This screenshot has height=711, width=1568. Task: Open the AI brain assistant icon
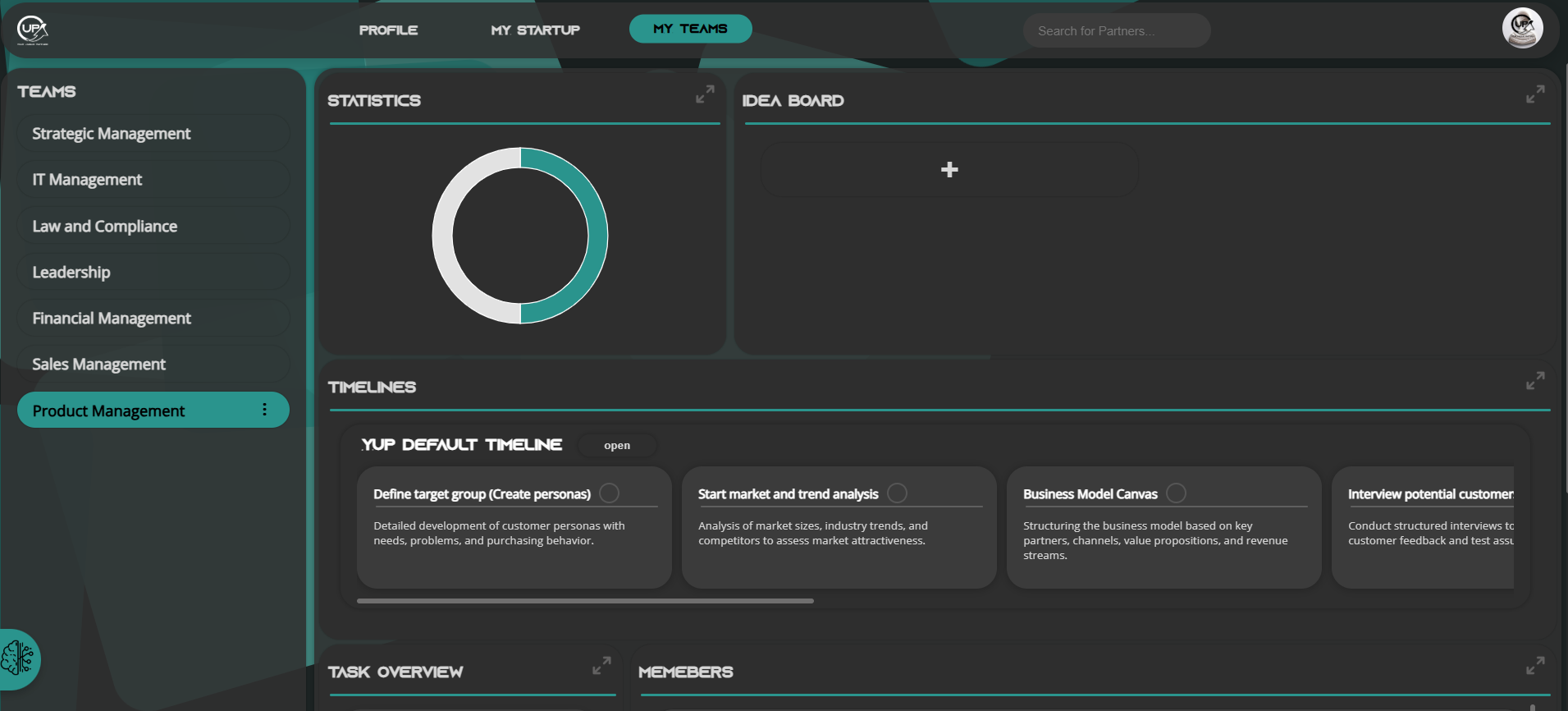coord(18,658)
